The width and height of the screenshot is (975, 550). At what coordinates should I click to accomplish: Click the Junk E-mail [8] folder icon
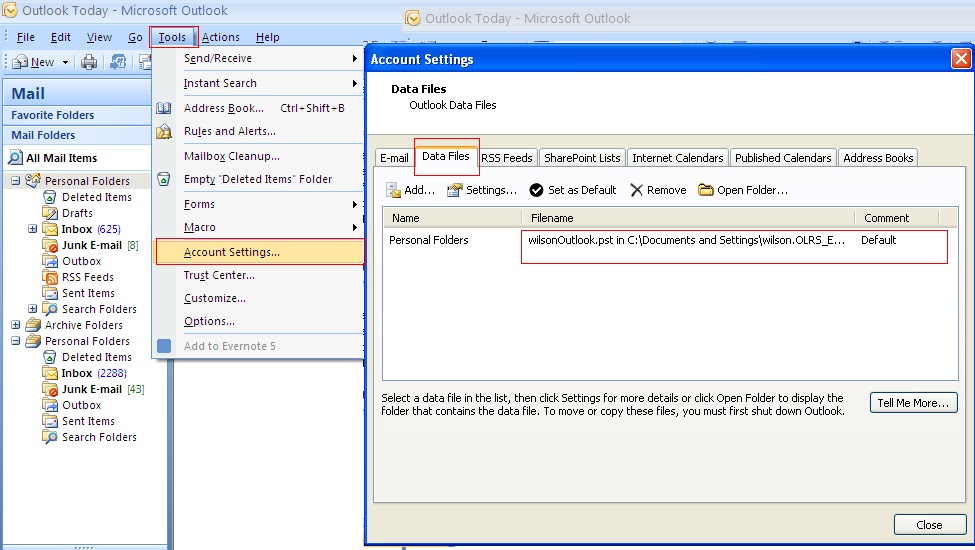point(50,245)
